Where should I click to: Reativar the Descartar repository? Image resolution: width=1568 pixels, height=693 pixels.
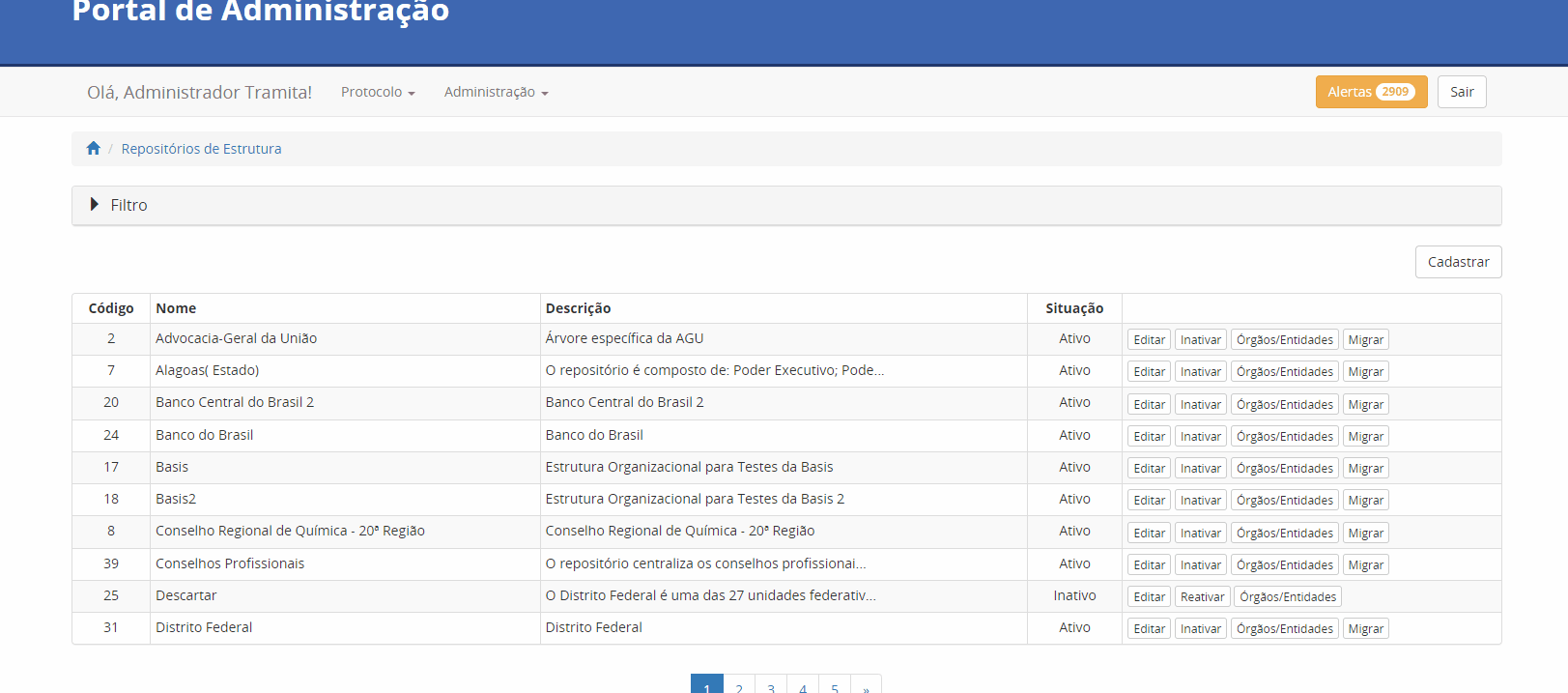point(1203,596)
